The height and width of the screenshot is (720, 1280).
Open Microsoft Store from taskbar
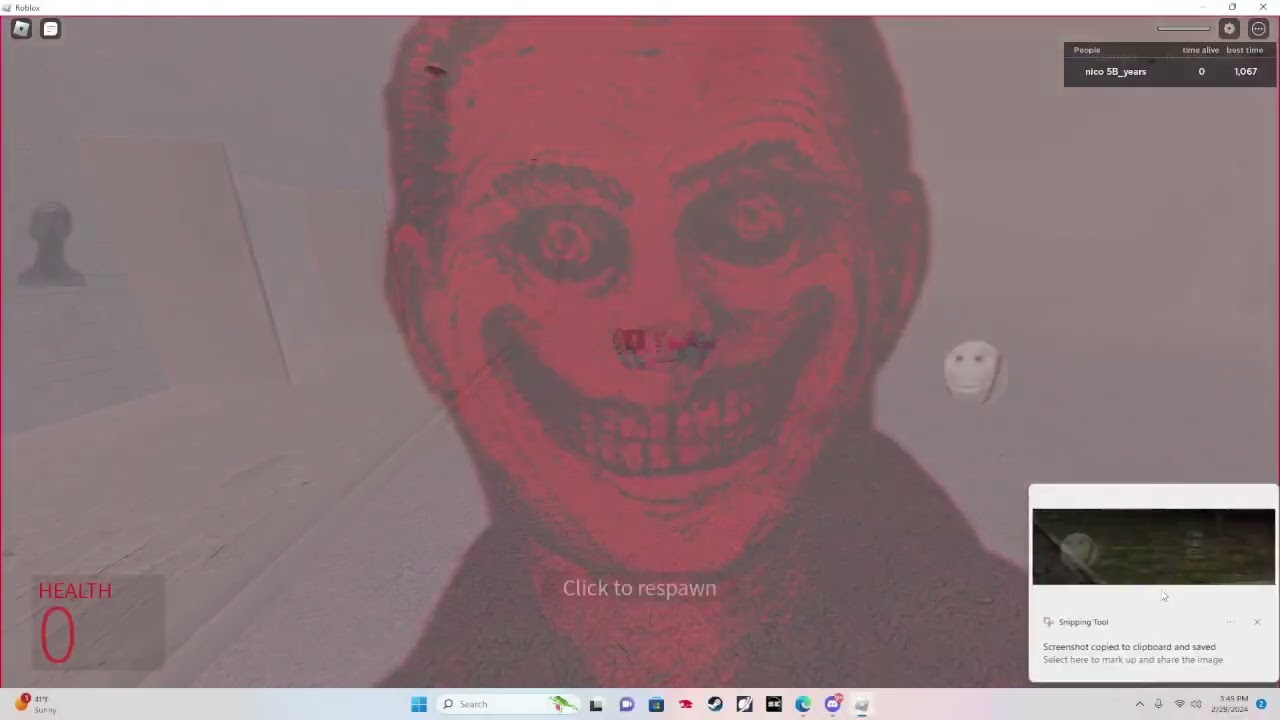[x=656, y=704]
